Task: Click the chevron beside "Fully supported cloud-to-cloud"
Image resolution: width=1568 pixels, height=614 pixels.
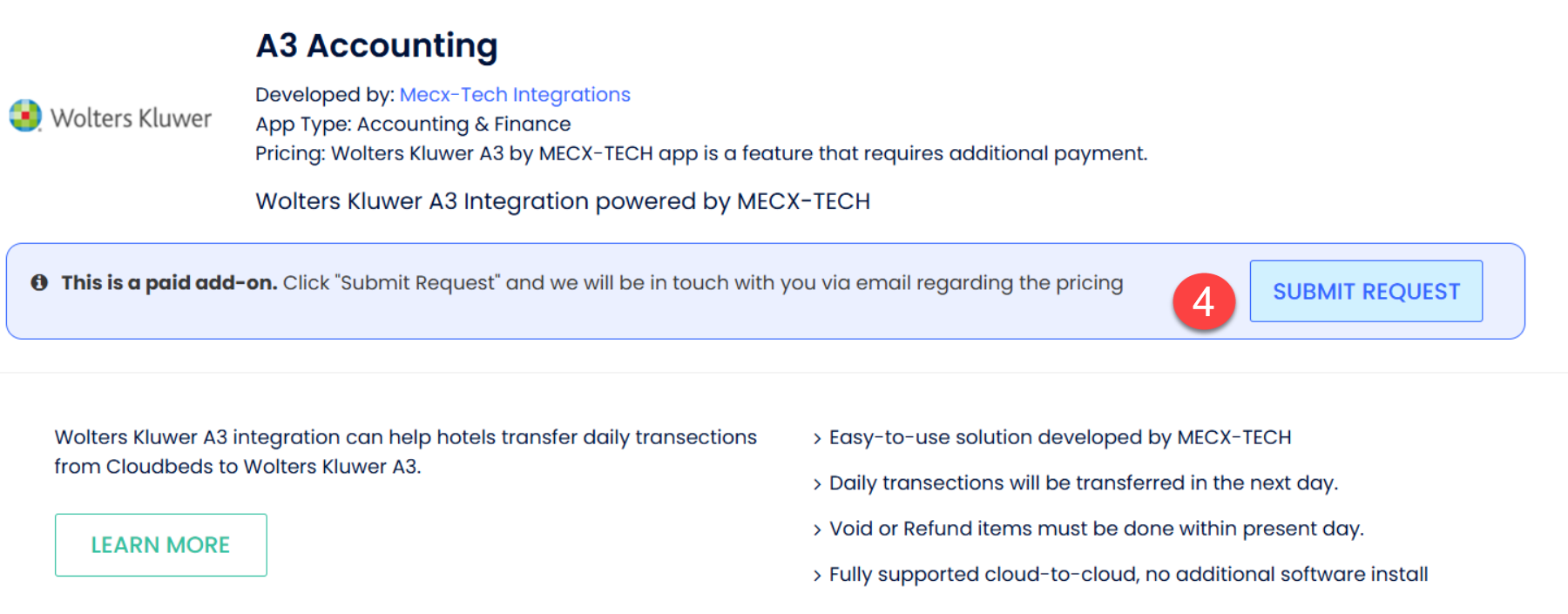Action: point(817,576)
